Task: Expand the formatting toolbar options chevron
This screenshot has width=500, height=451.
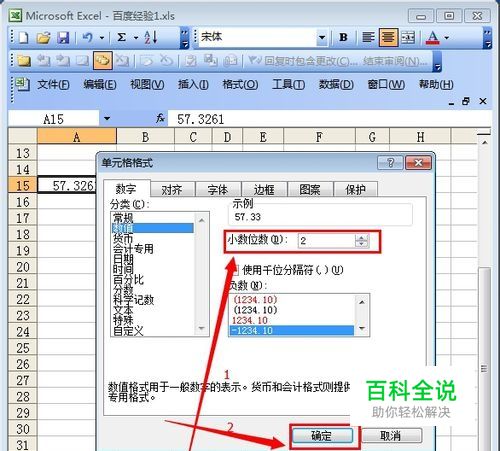Action: pos(487,38)
